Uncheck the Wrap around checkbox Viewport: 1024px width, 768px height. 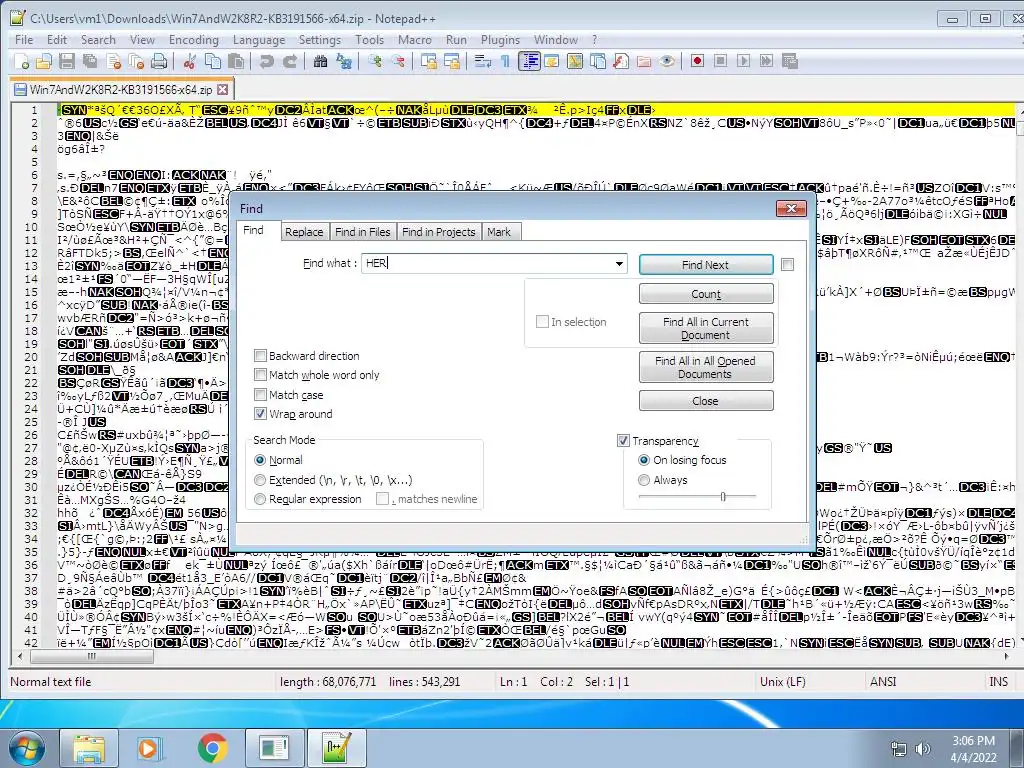[x=260, y=413]
